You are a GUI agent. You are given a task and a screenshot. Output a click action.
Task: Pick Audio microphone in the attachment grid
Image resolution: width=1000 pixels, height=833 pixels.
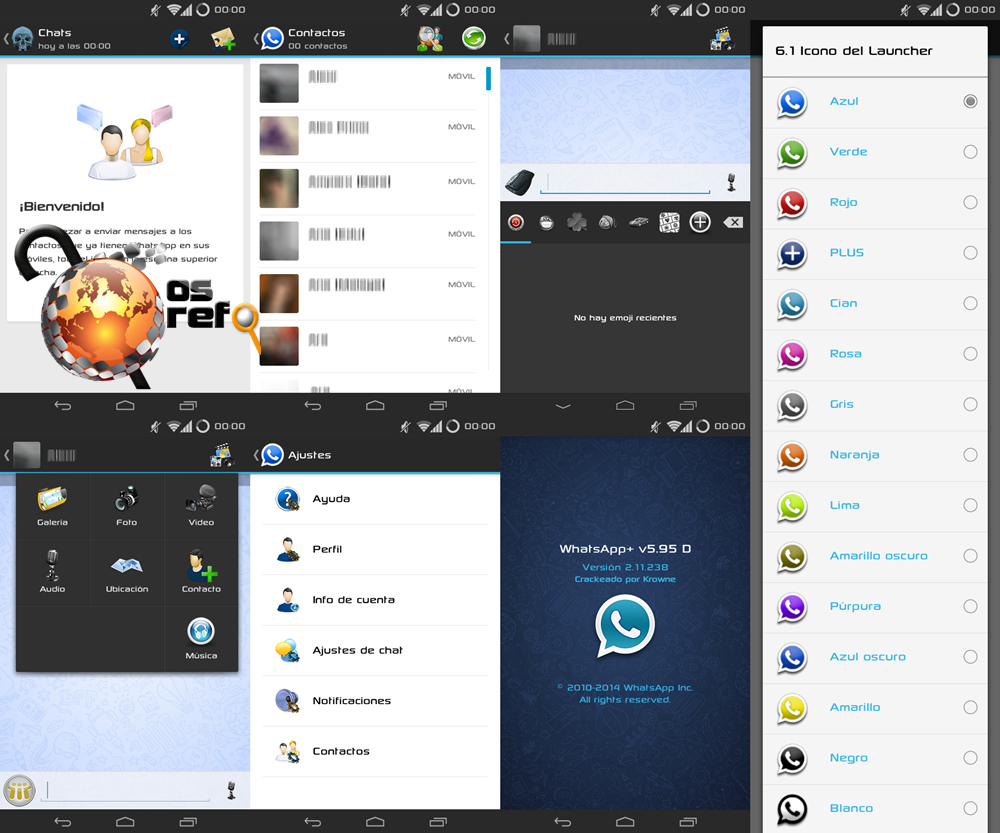click(x=52, y=572)
